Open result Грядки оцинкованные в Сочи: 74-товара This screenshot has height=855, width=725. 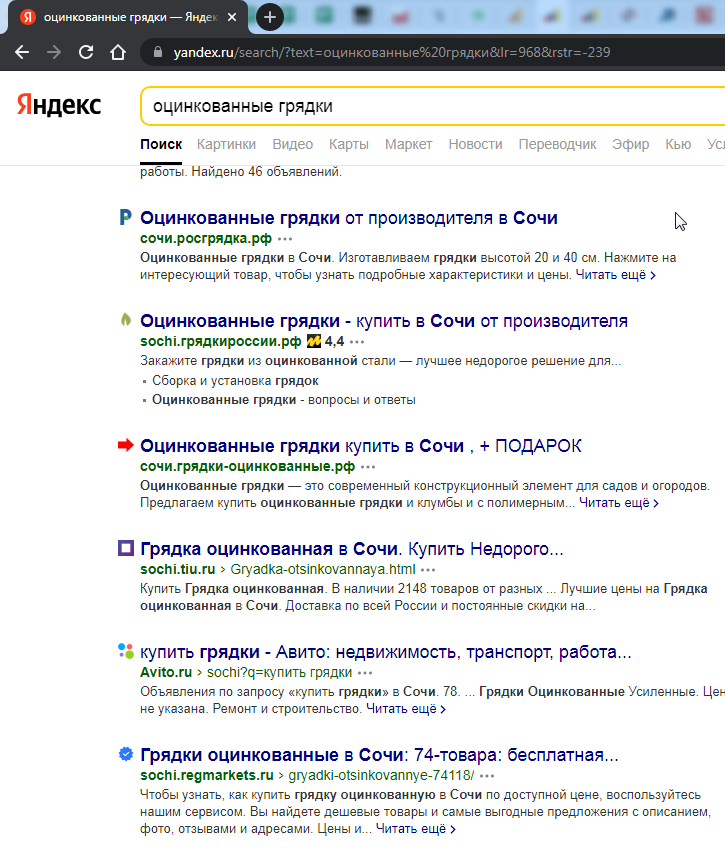(x=379, y=755)
